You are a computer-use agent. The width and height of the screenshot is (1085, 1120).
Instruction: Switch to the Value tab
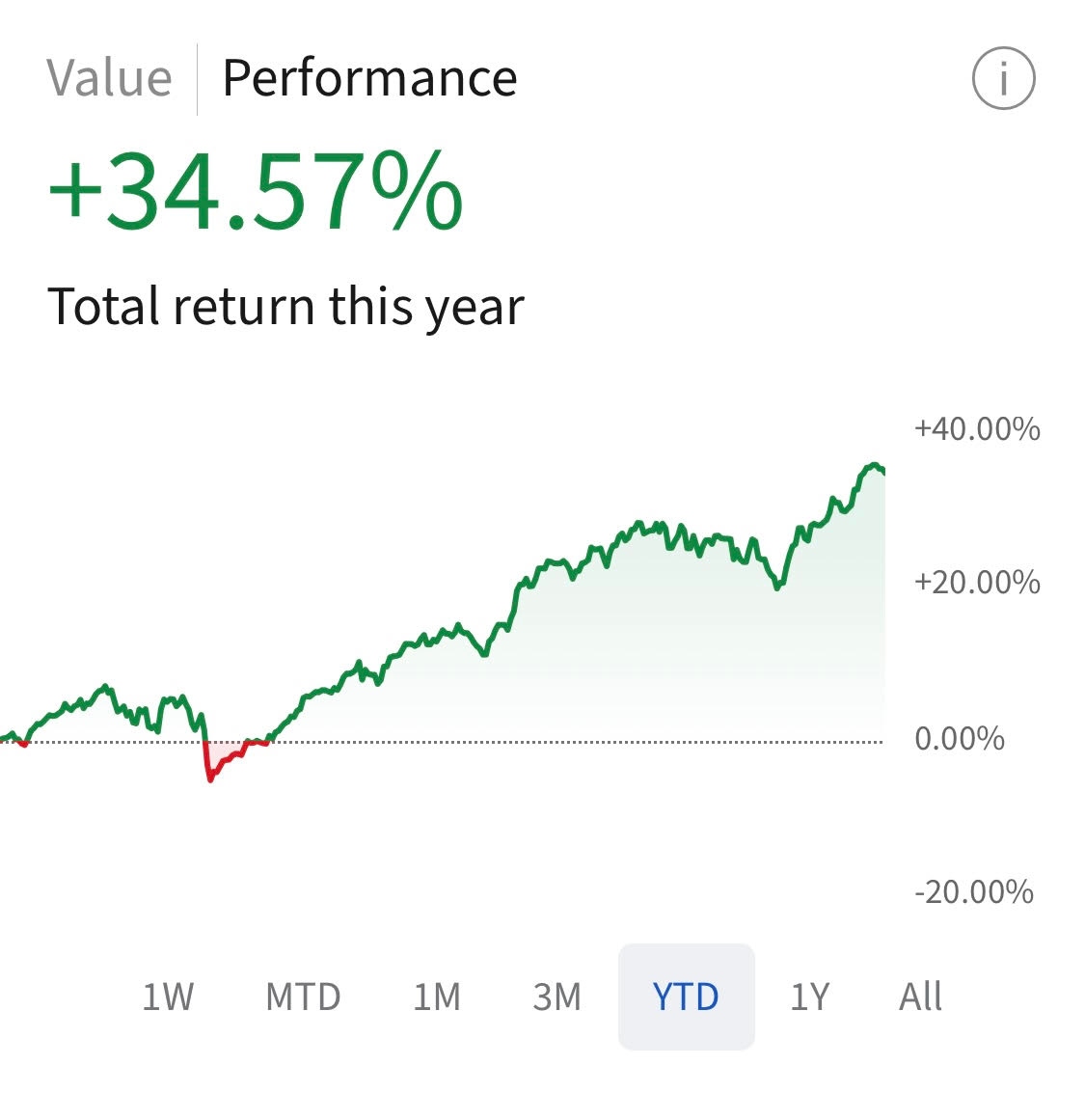tap(109, 78)
